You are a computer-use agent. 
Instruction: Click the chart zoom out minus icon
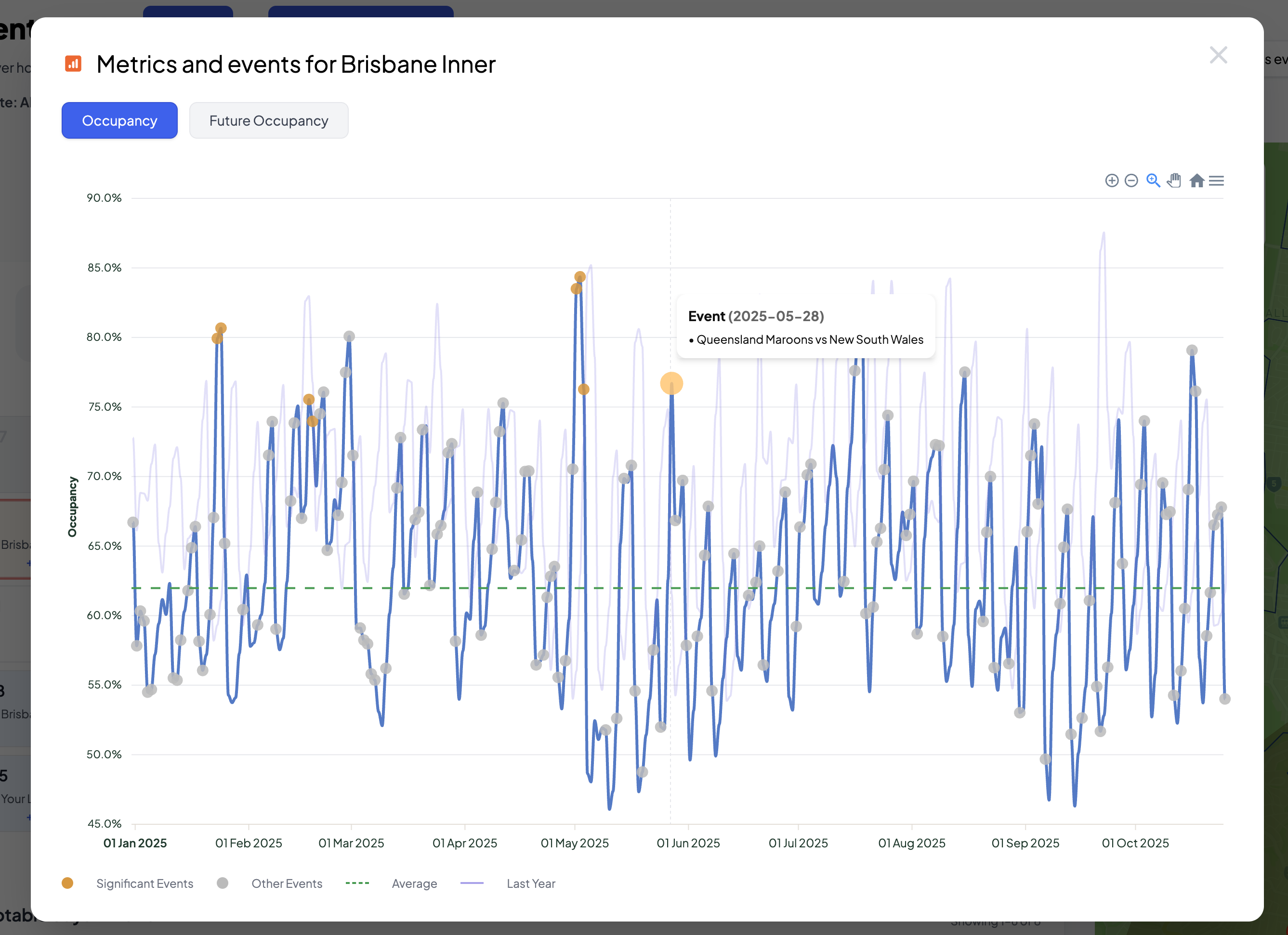point(1131,181)
